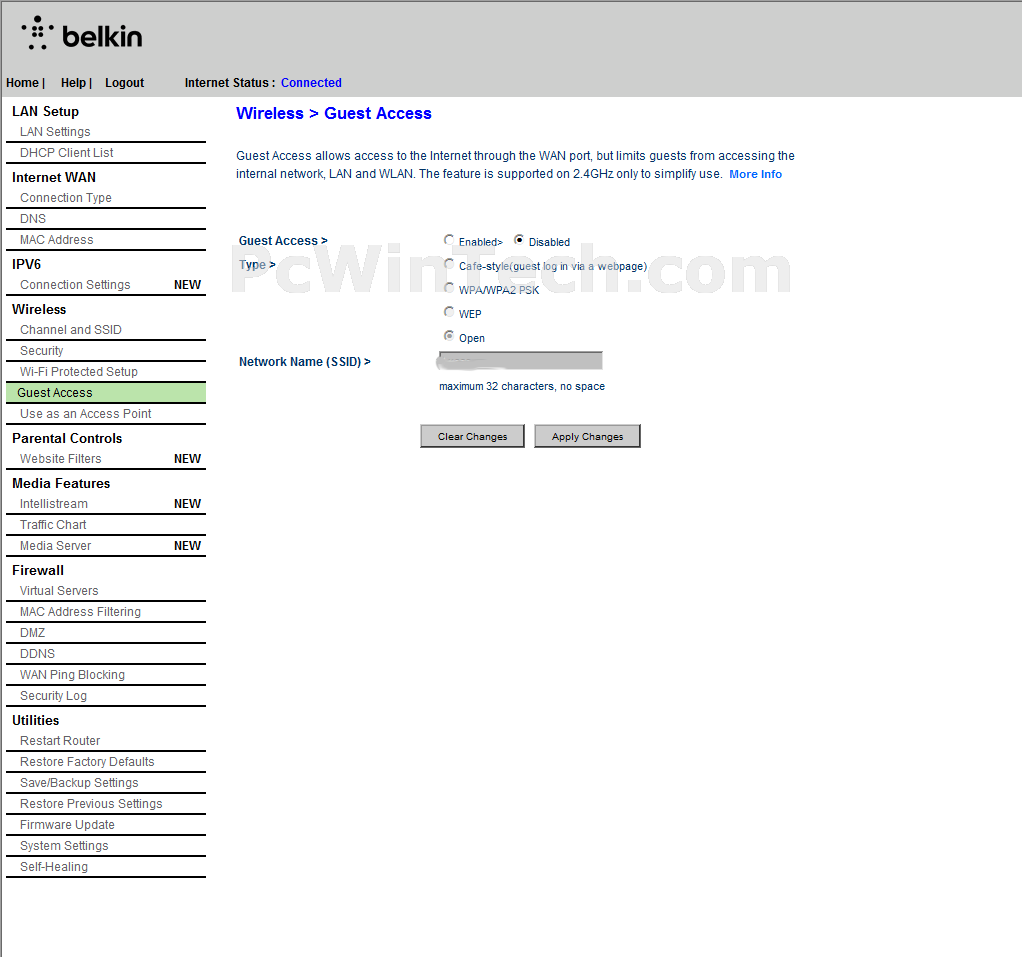Open Save/Backup Settings page

coord(79,782)
